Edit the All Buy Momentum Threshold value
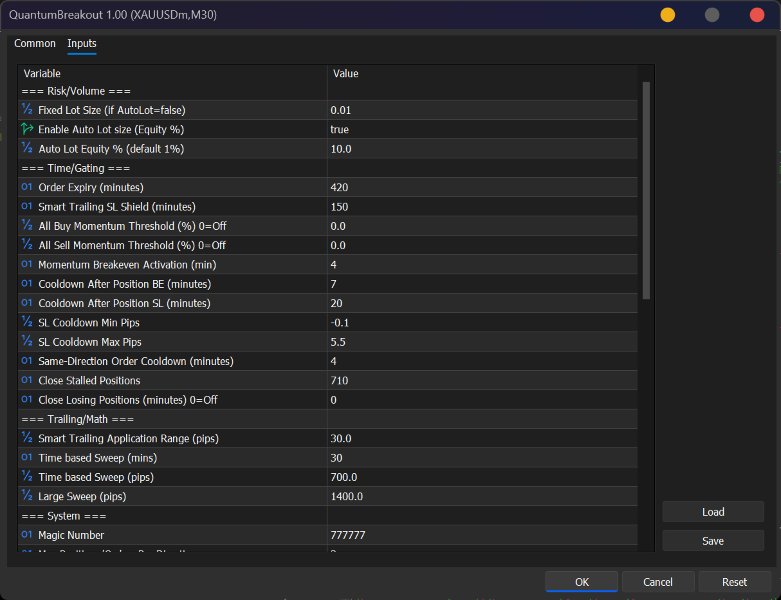This screenshot has width=781, height=600. 482,226
